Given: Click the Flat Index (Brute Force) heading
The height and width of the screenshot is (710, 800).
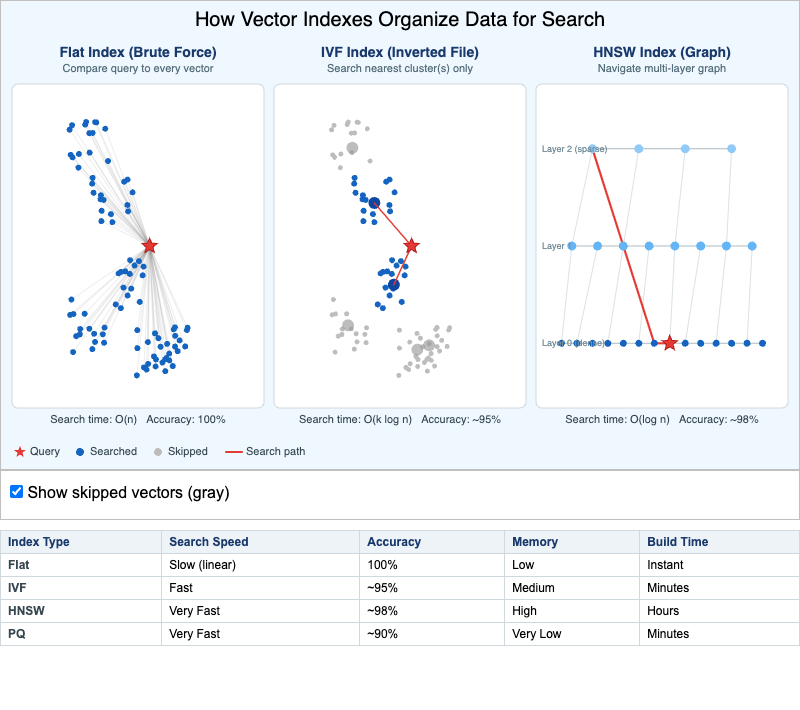Looking at the screenshot, I should 138,52.
